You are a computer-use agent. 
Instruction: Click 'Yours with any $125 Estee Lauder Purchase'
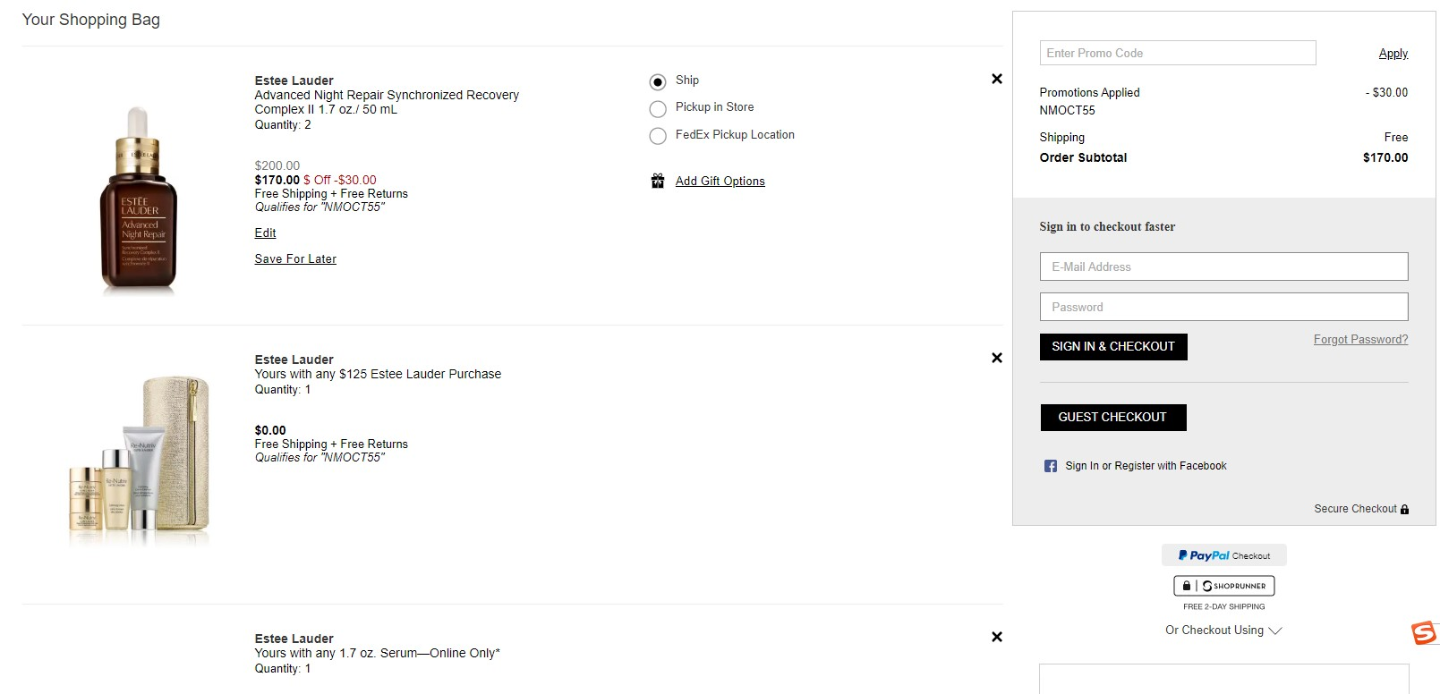pos(378,374)
